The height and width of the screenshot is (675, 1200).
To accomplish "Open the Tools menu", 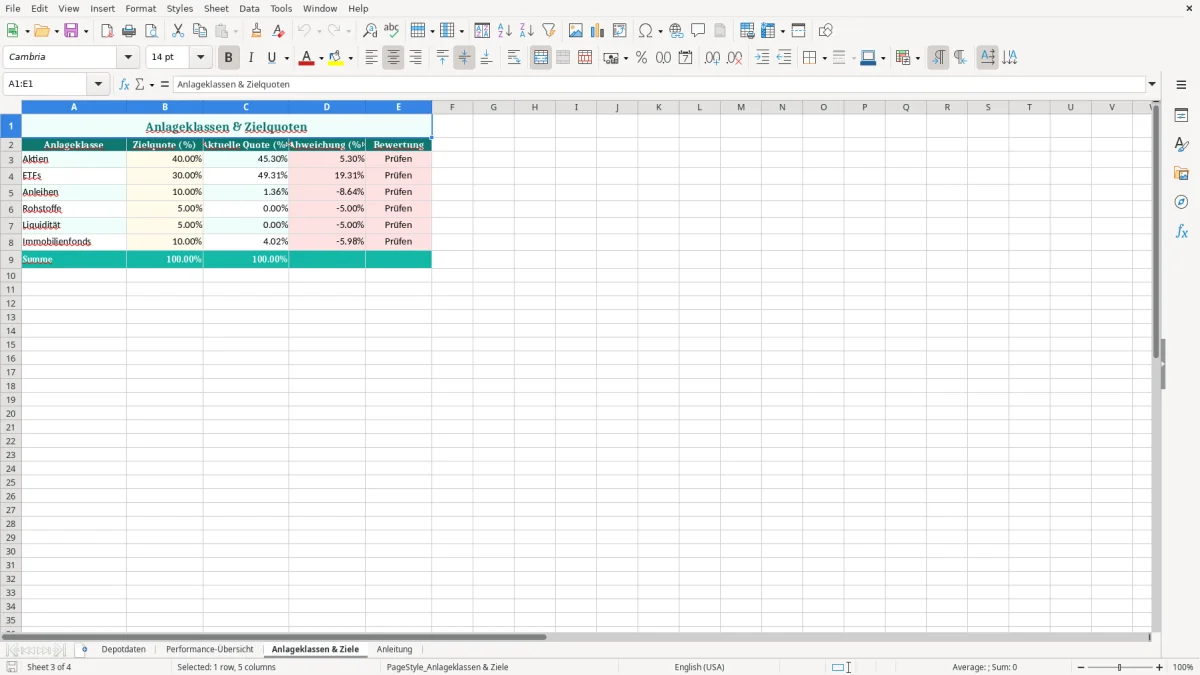I will [x=281, y=8].
